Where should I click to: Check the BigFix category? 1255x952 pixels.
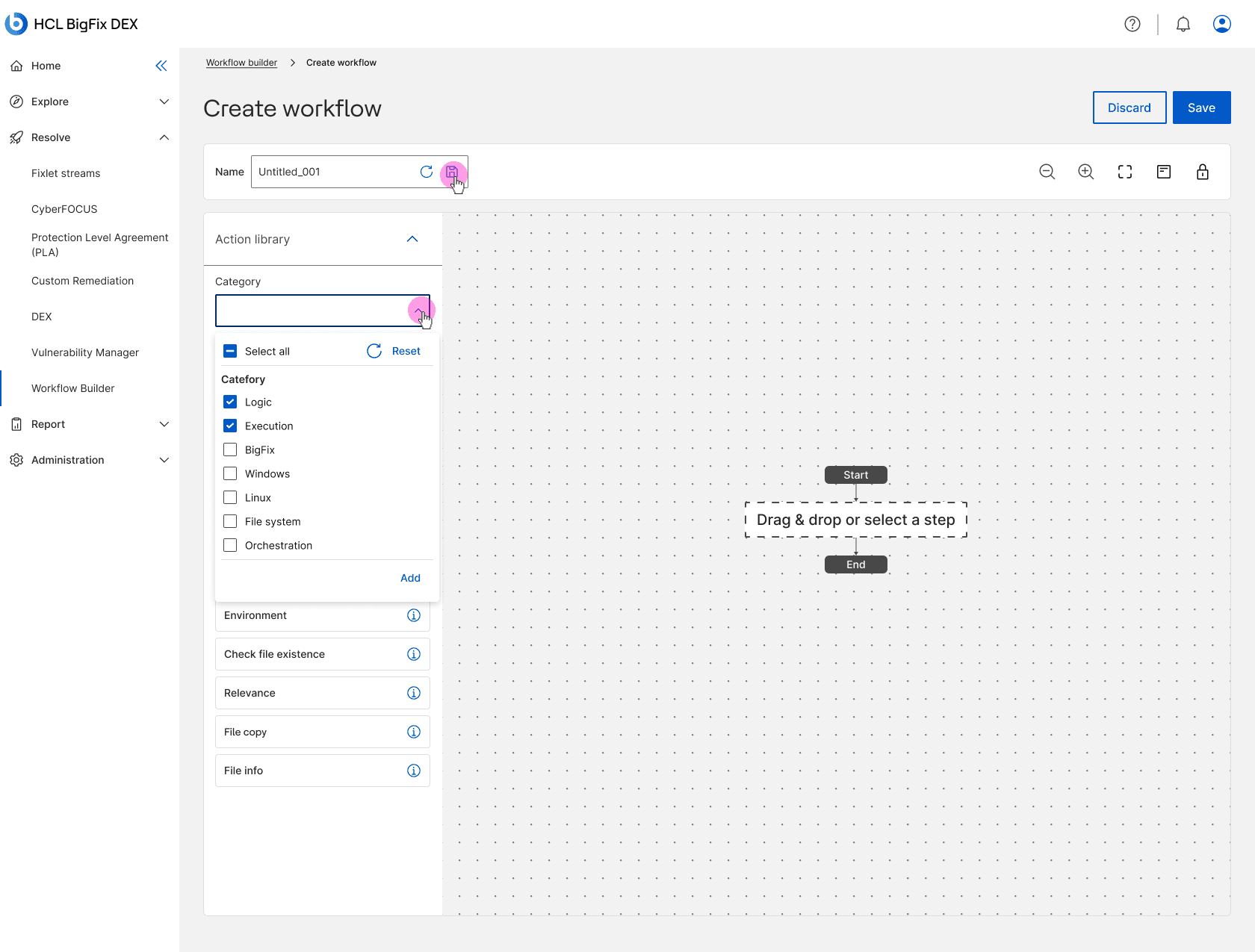pos(230,449)
